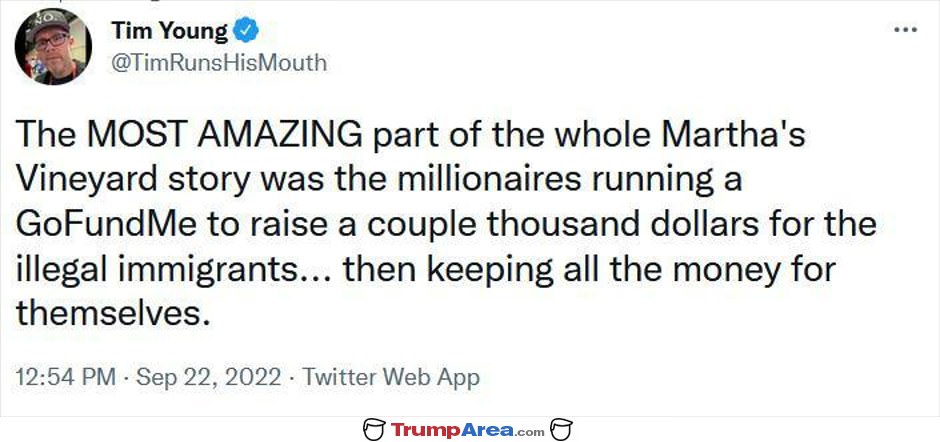This screenshot has width=940, height=442.
Task: Click the hat icon left of TrumpArea
Action: click(373, 429)
